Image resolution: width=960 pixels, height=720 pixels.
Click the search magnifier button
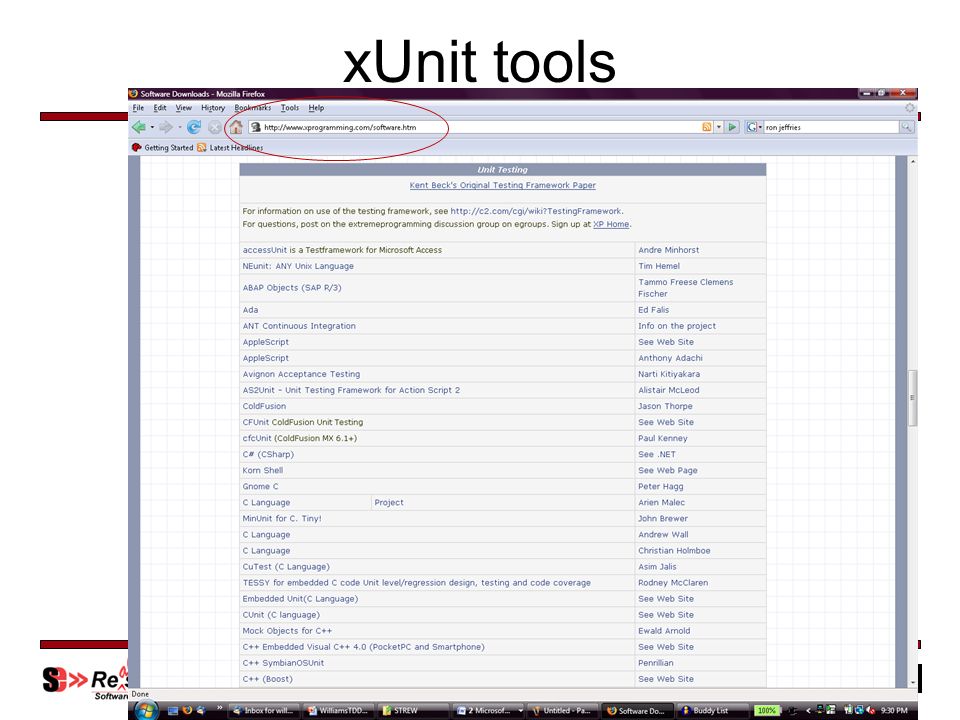coord(906,127)
